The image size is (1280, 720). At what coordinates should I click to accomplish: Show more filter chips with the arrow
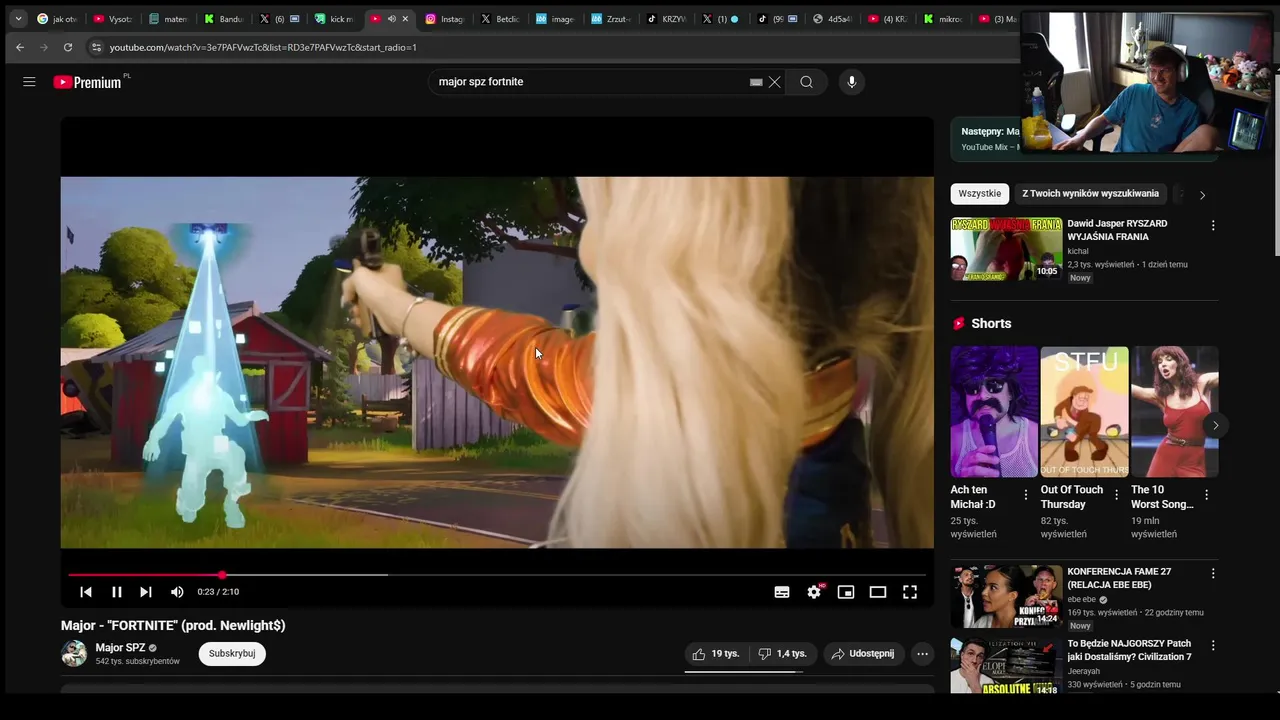click(x=1202, y=195)
